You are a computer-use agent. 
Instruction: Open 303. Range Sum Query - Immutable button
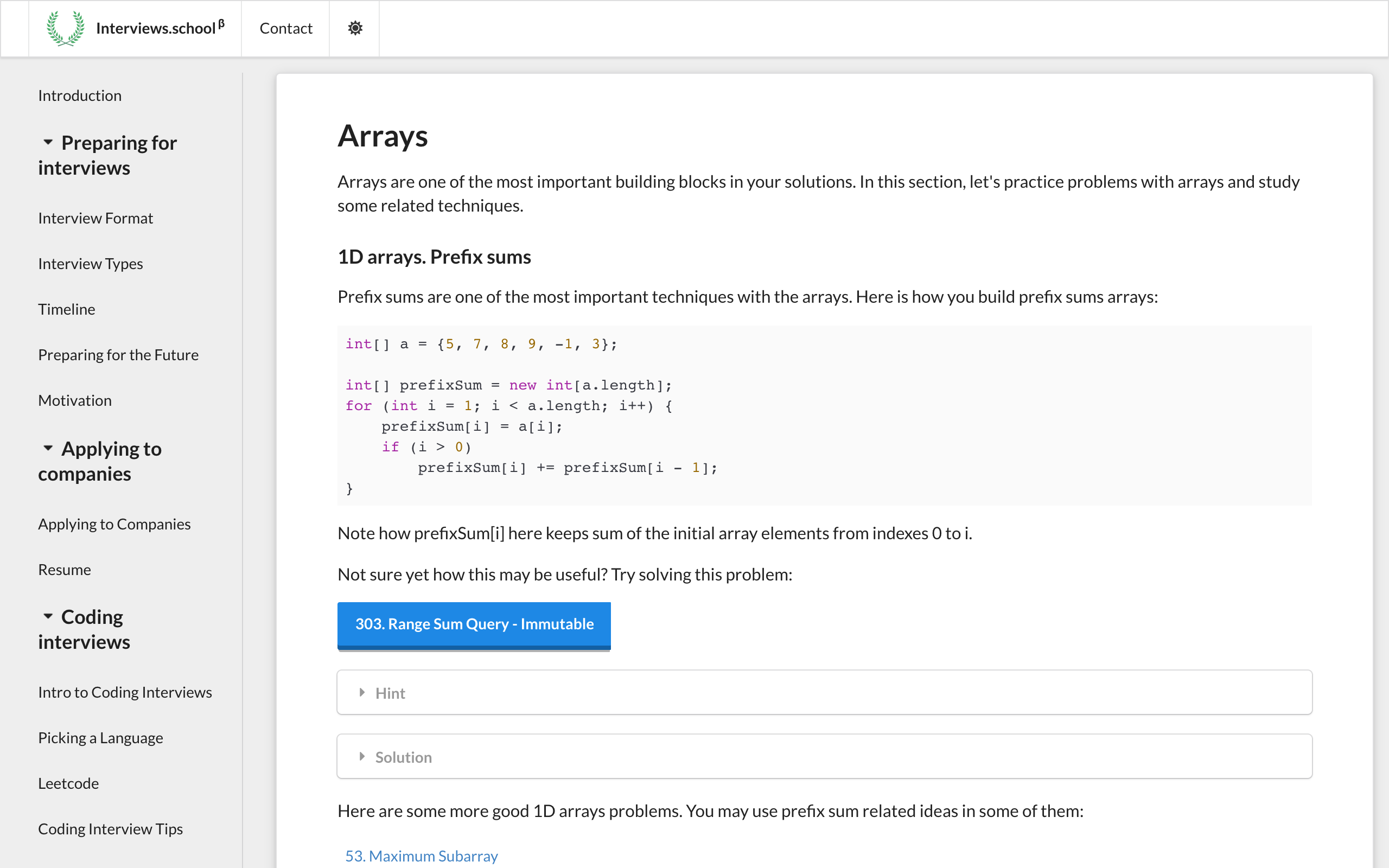pyautogui.click(x=474, y=624)
